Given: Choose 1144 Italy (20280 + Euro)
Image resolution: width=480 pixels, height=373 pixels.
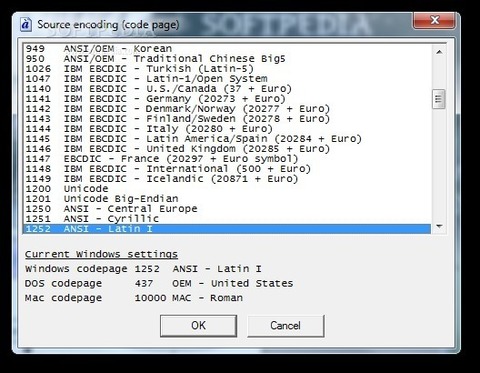Looking at the screenshot, I should pyautogui.click(x=227, y=129).
